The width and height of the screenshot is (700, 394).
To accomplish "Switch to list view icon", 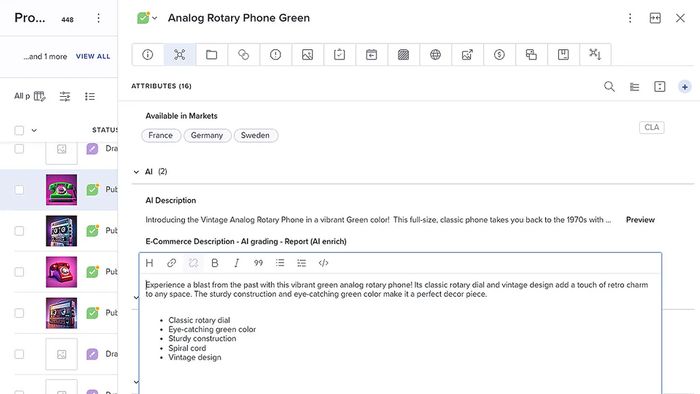I will (90, 96).
